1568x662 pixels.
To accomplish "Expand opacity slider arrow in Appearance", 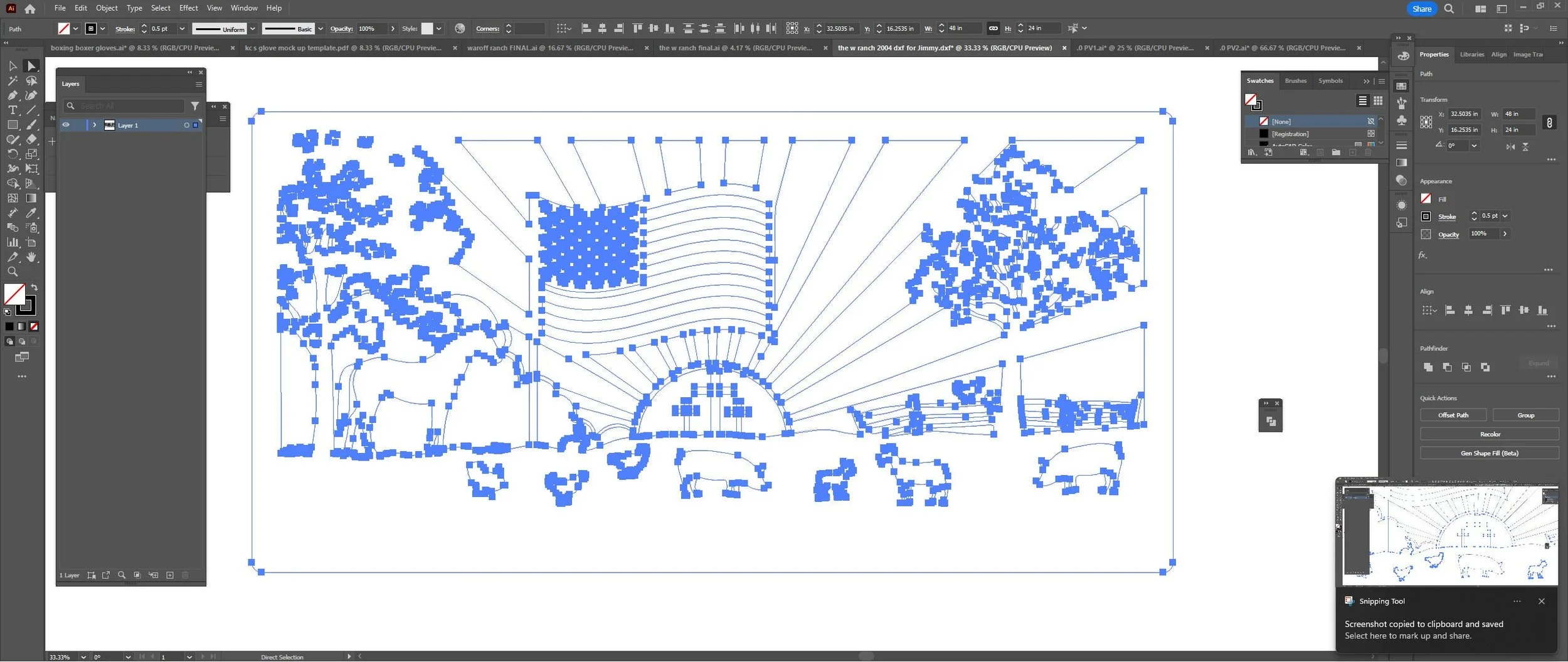I will pyautogui.click(x=1504, y=233).
